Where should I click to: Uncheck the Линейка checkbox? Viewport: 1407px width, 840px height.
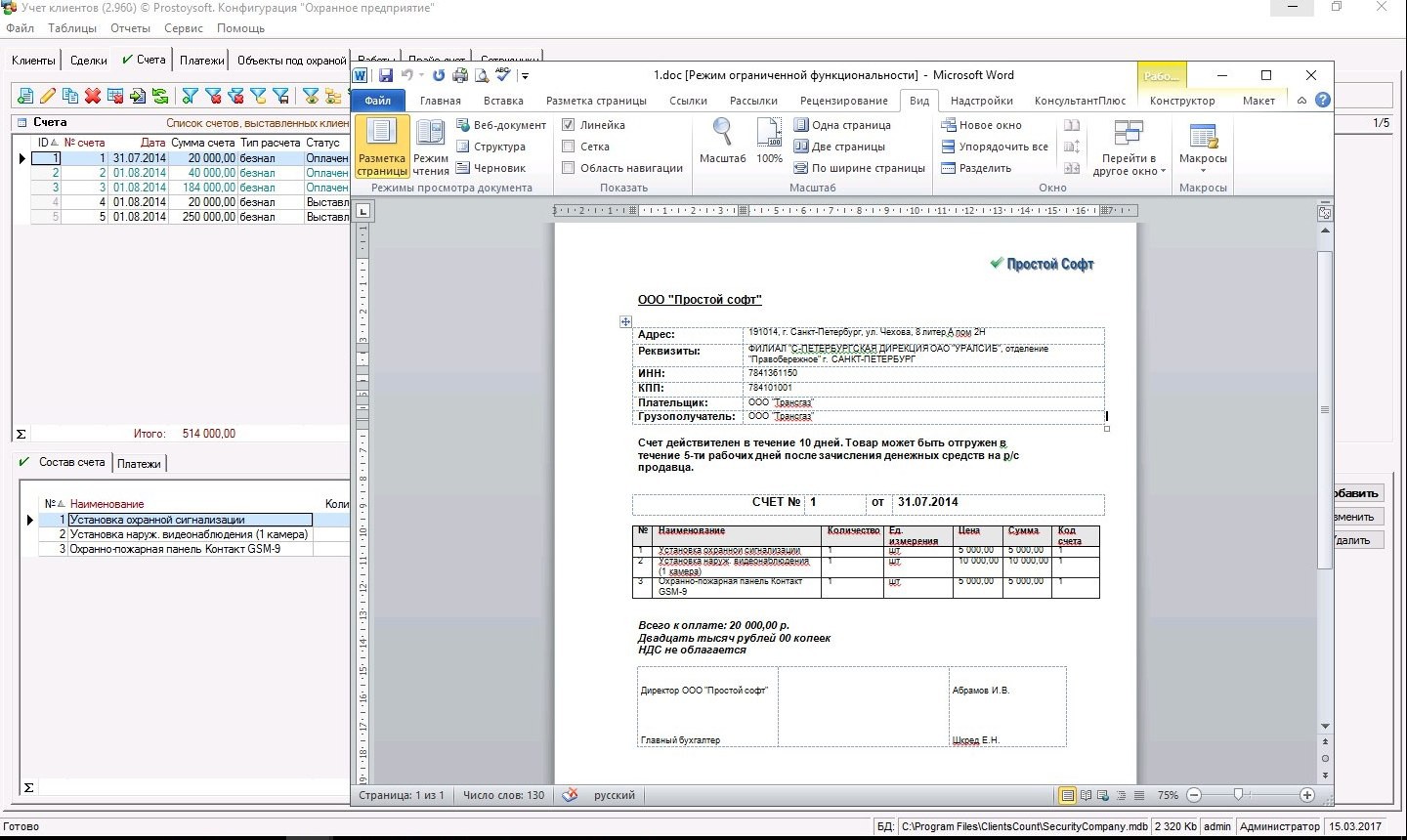(x=569, y=125)
